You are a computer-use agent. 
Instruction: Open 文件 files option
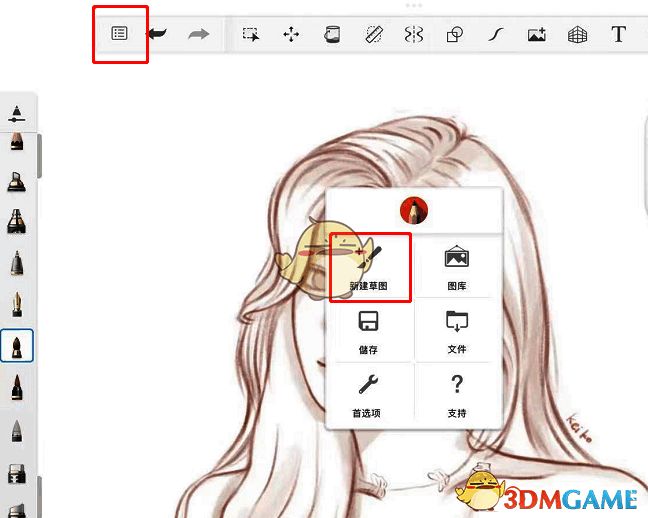[457, 331]
